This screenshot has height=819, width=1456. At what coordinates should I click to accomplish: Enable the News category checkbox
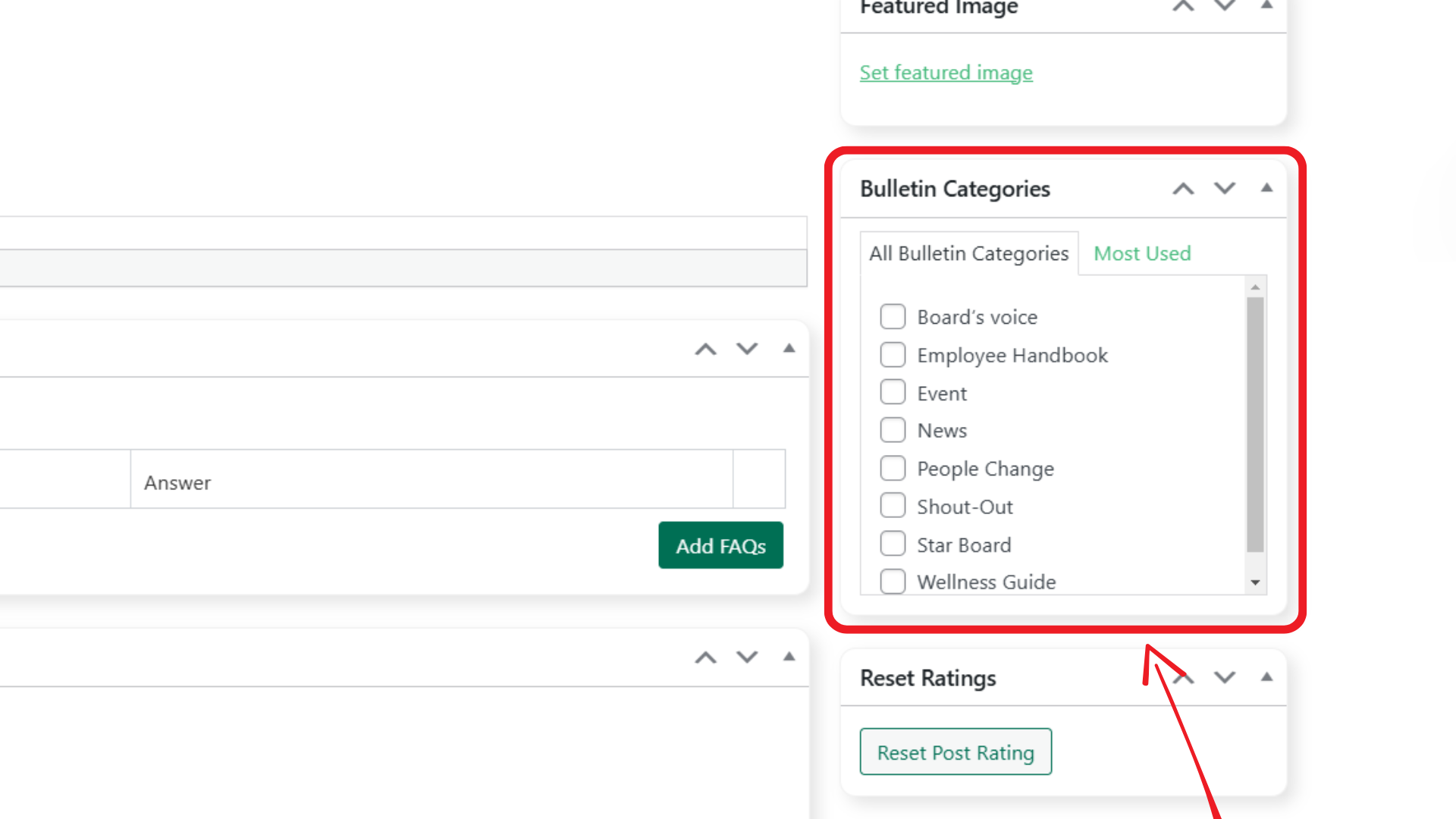click(893, 429)
